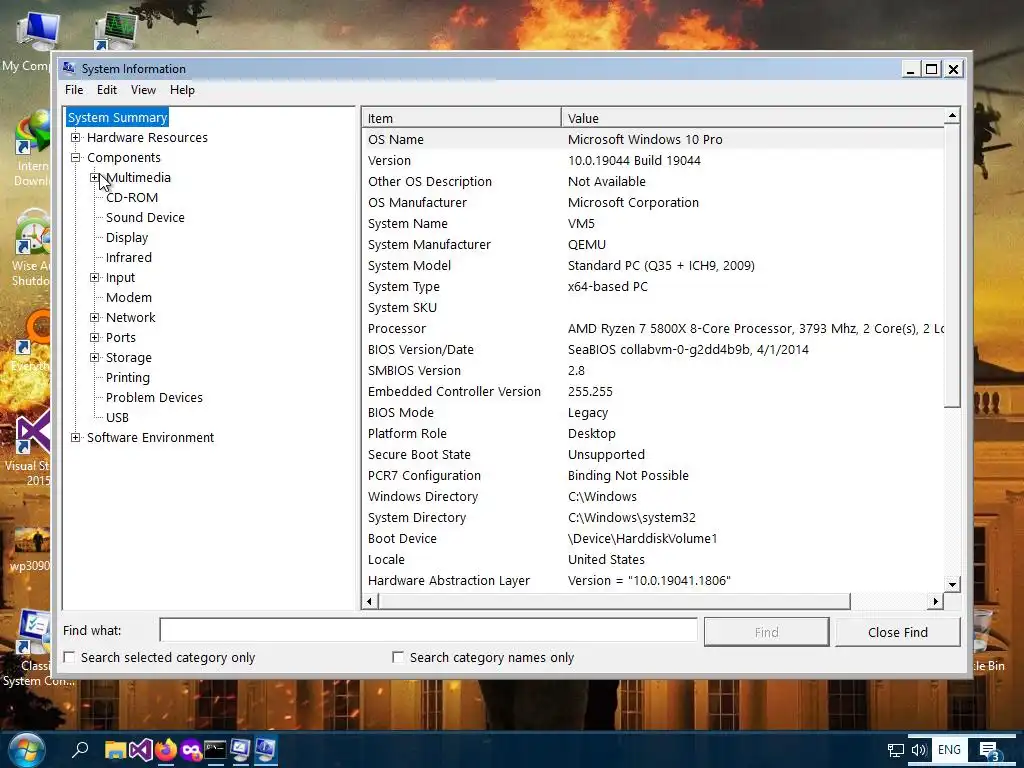Click the vertical scrollbar thumb
1024x768 pixels.
(952, 266)
